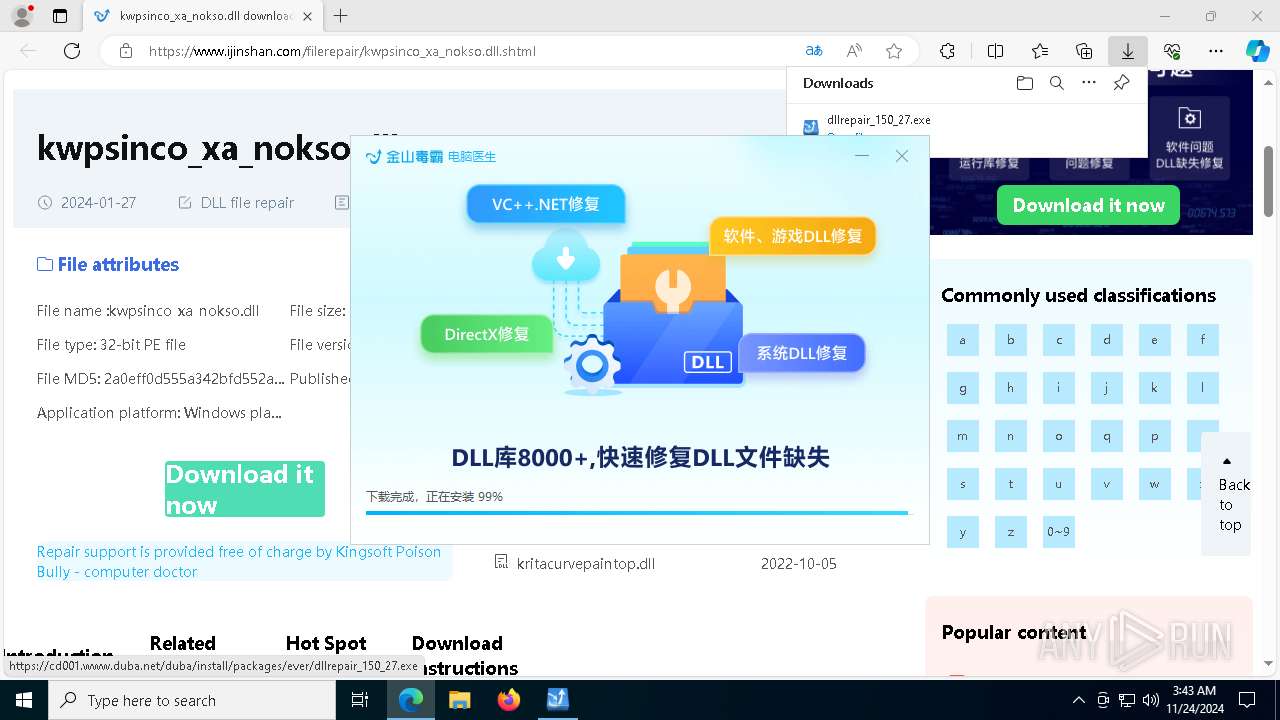Select classification letter g
This screenshot has width=1280, height=720.
pos(963,388)
